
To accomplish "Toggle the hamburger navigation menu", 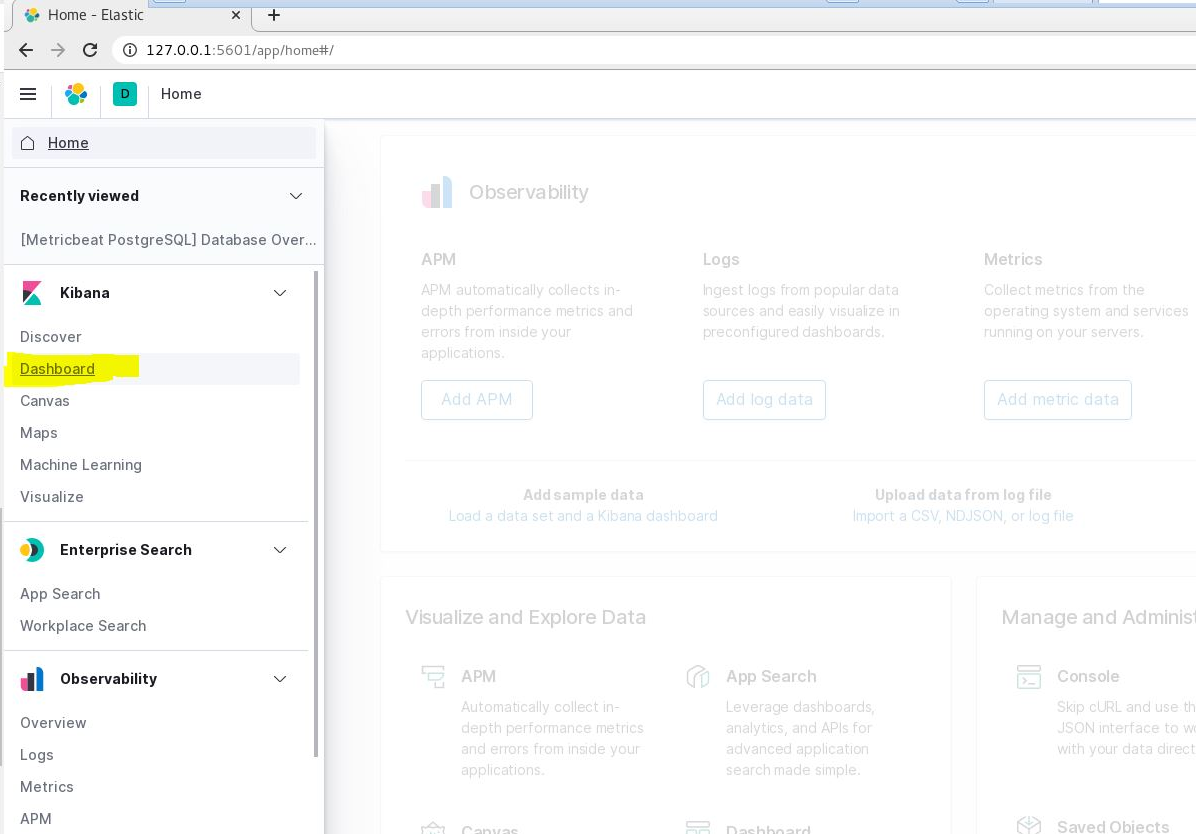I will pos(28,94).
